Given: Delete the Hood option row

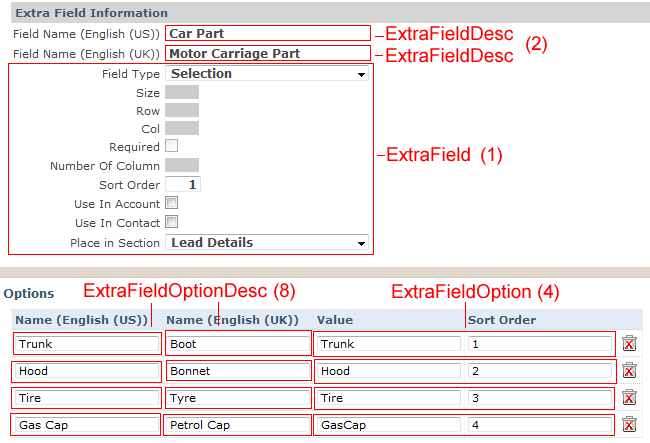Looking at the screenshot, I should 629,370.
